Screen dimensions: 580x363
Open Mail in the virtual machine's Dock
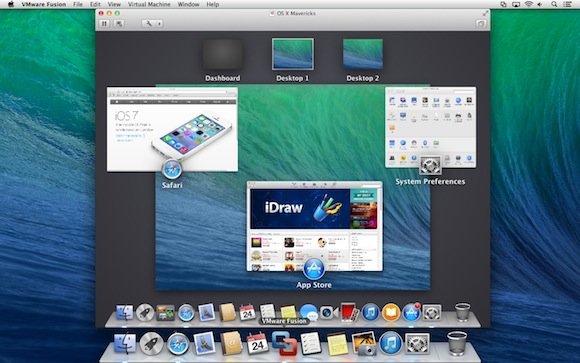click(206, 312)
